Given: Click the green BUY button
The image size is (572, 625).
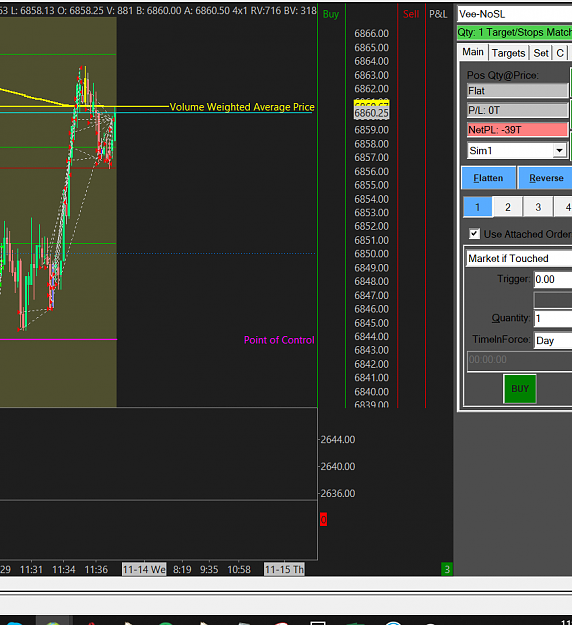Looking at the screenshot, I should pos(520,389).
